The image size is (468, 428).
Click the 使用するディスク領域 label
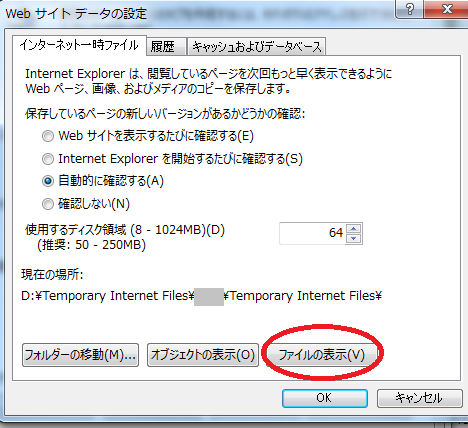coord(125,230)
